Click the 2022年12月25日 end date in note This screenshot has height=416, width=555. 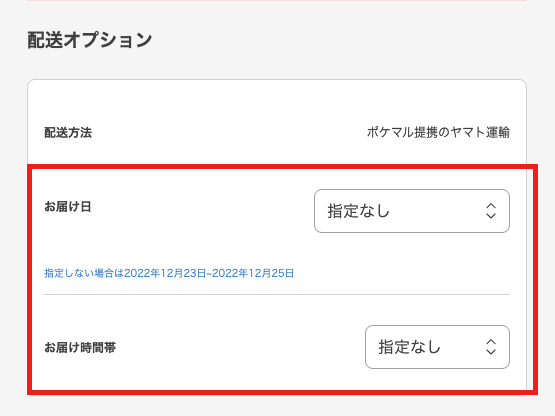(x=253, y=273)
